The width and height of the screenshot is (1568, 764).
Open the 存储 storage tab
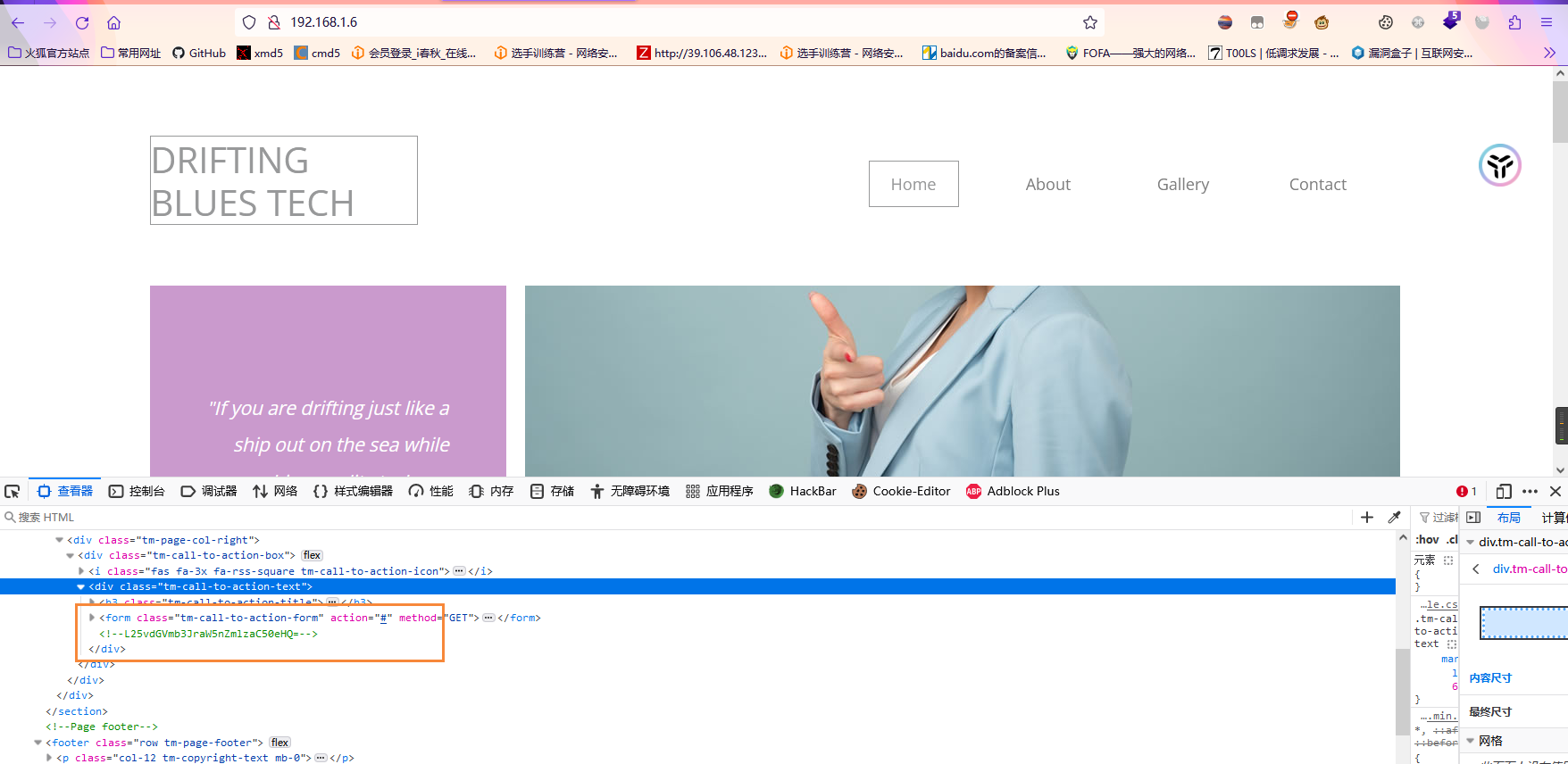(552, 491)
